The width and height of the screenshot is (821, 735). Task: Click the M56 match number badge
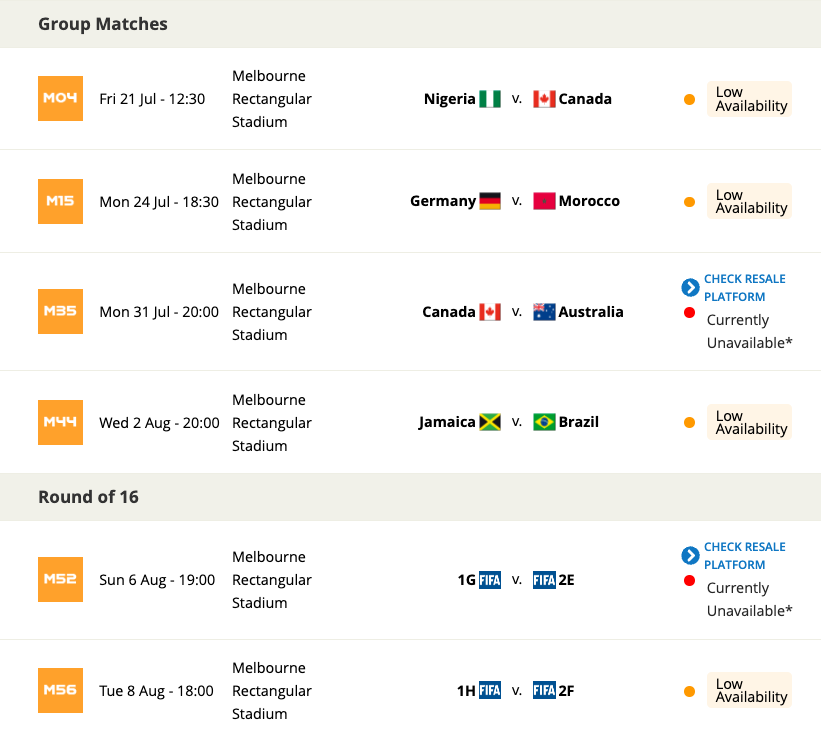[x=60, y=691]
